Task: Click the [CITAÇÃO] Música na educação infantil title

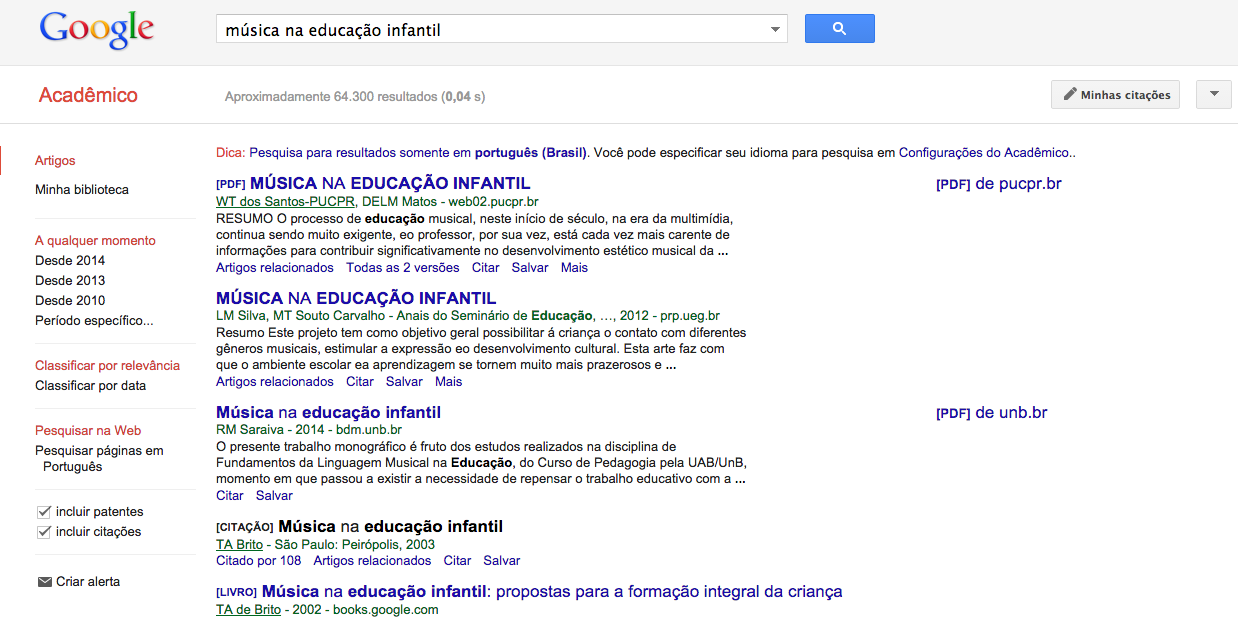Action: 390,526
